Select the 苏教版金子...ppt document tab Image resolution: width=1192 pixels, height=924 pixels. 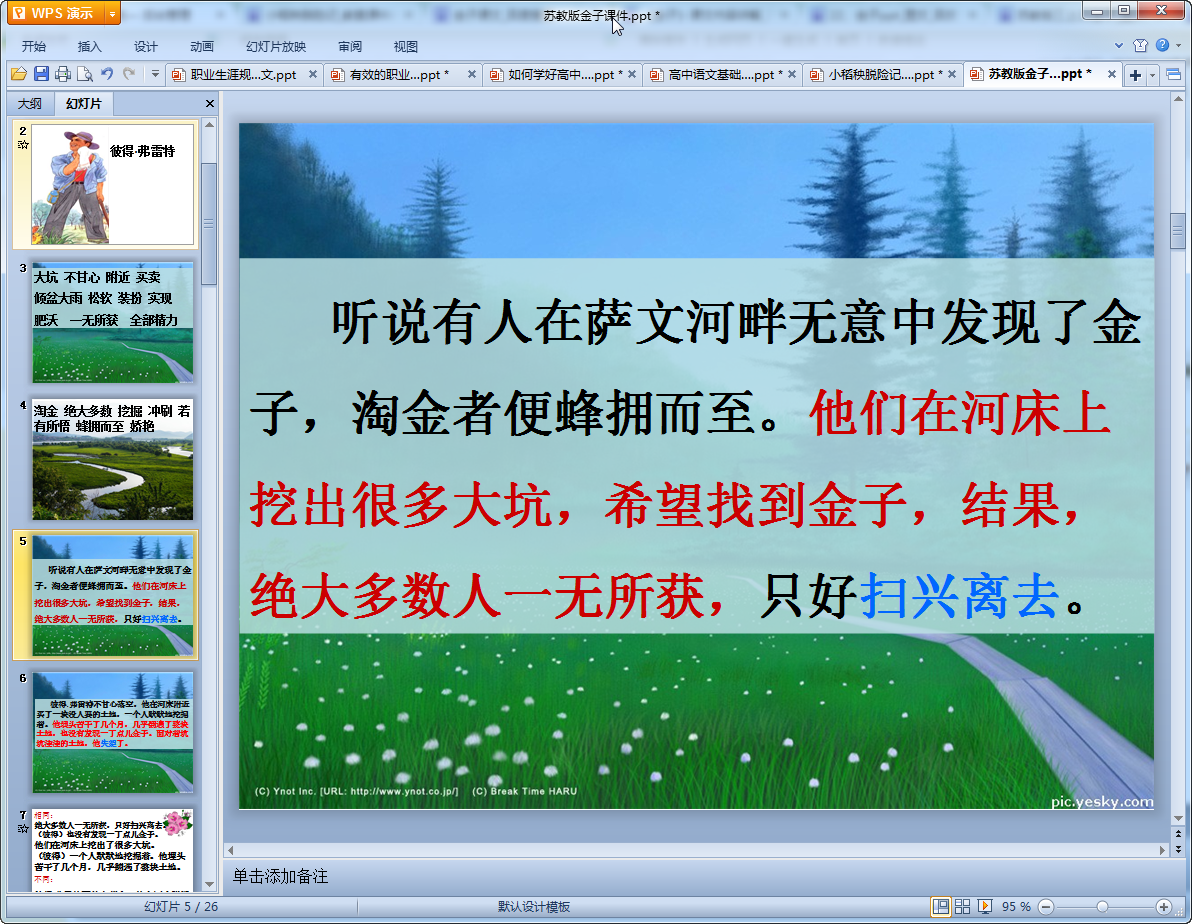[x=1039, y=74]
